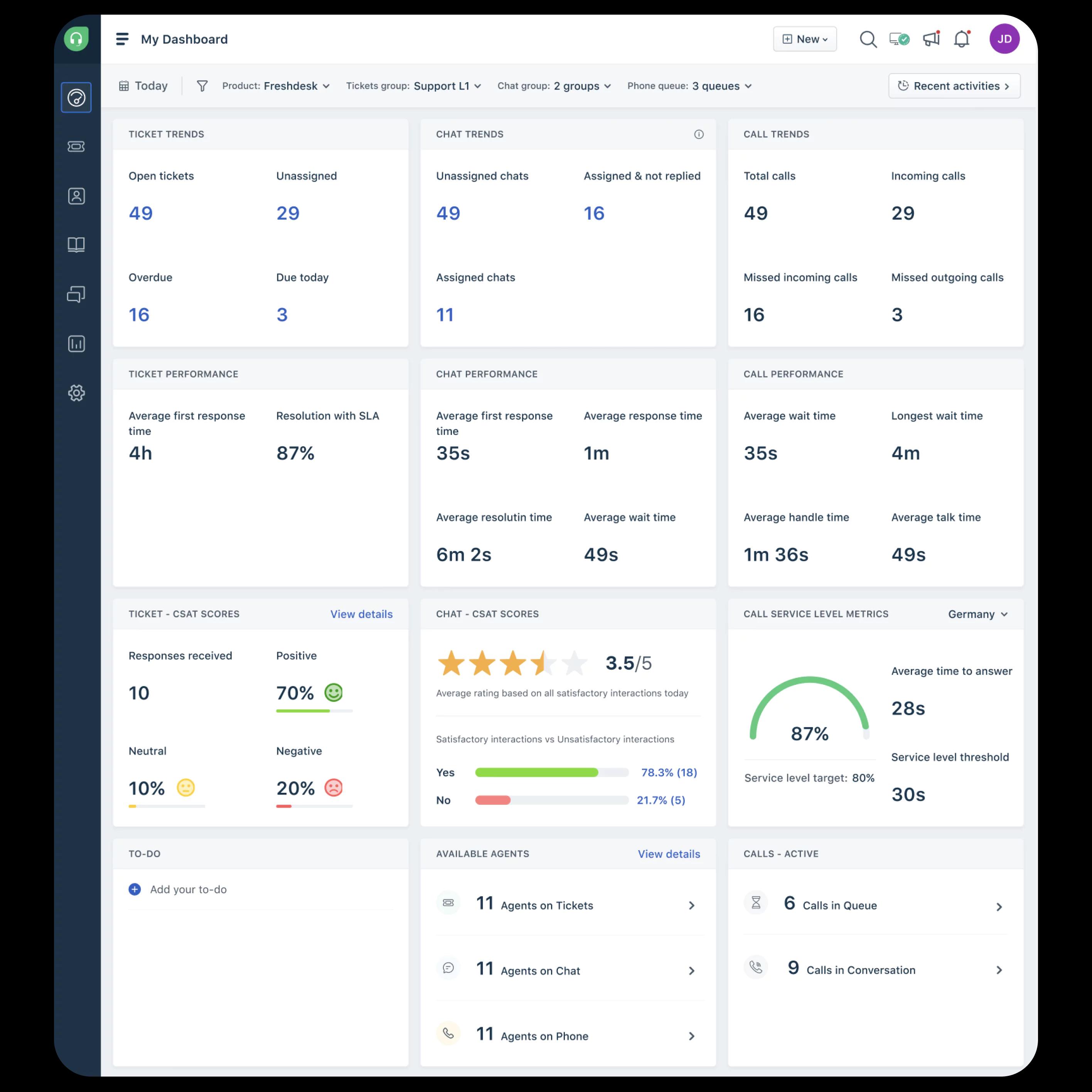Click Yes 78.3% (18) link
1092x1092 pixels.
click(x=669, y=773)
